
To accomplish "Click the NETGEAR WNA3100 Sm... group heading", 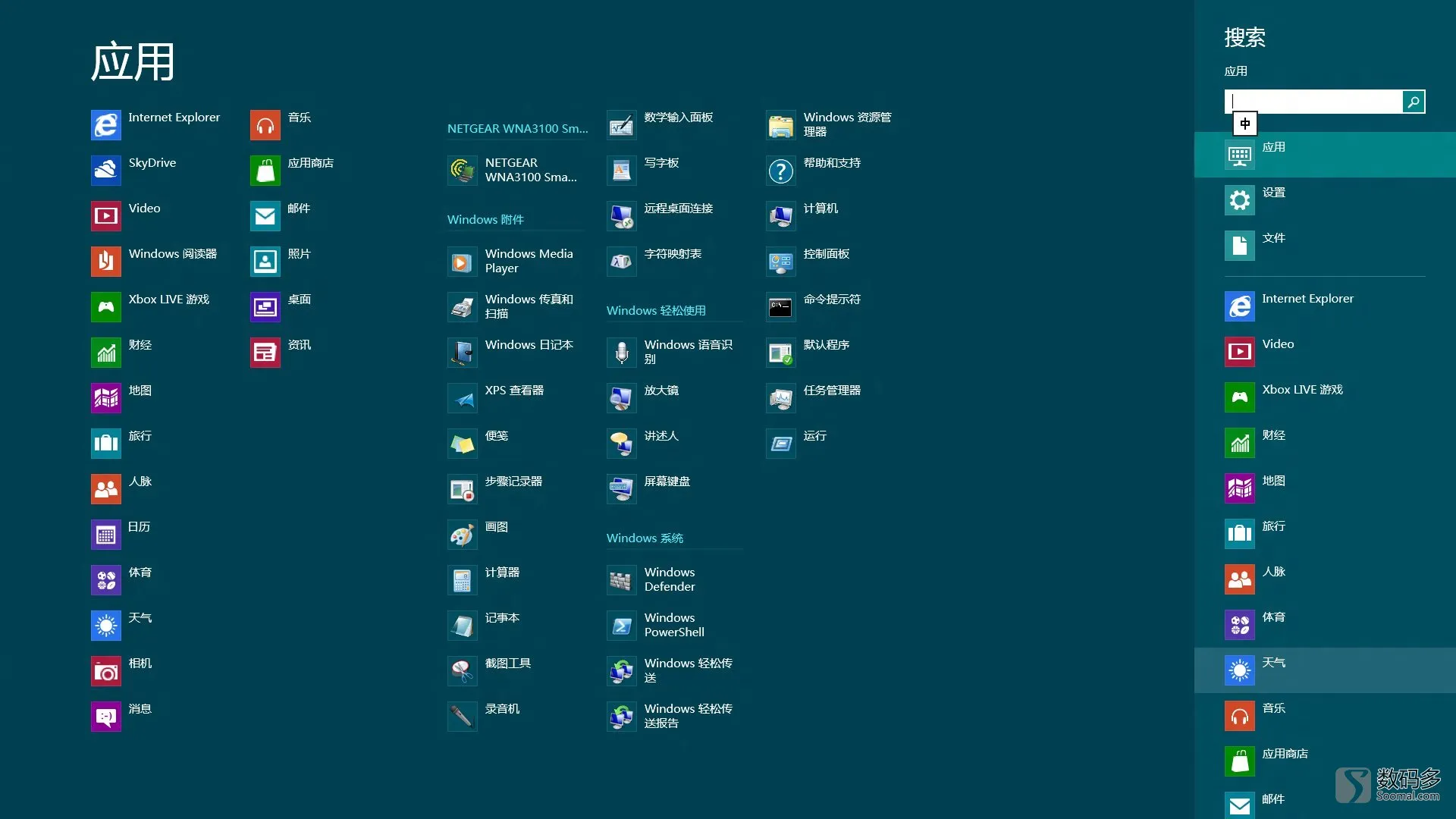I will [517, 129].
